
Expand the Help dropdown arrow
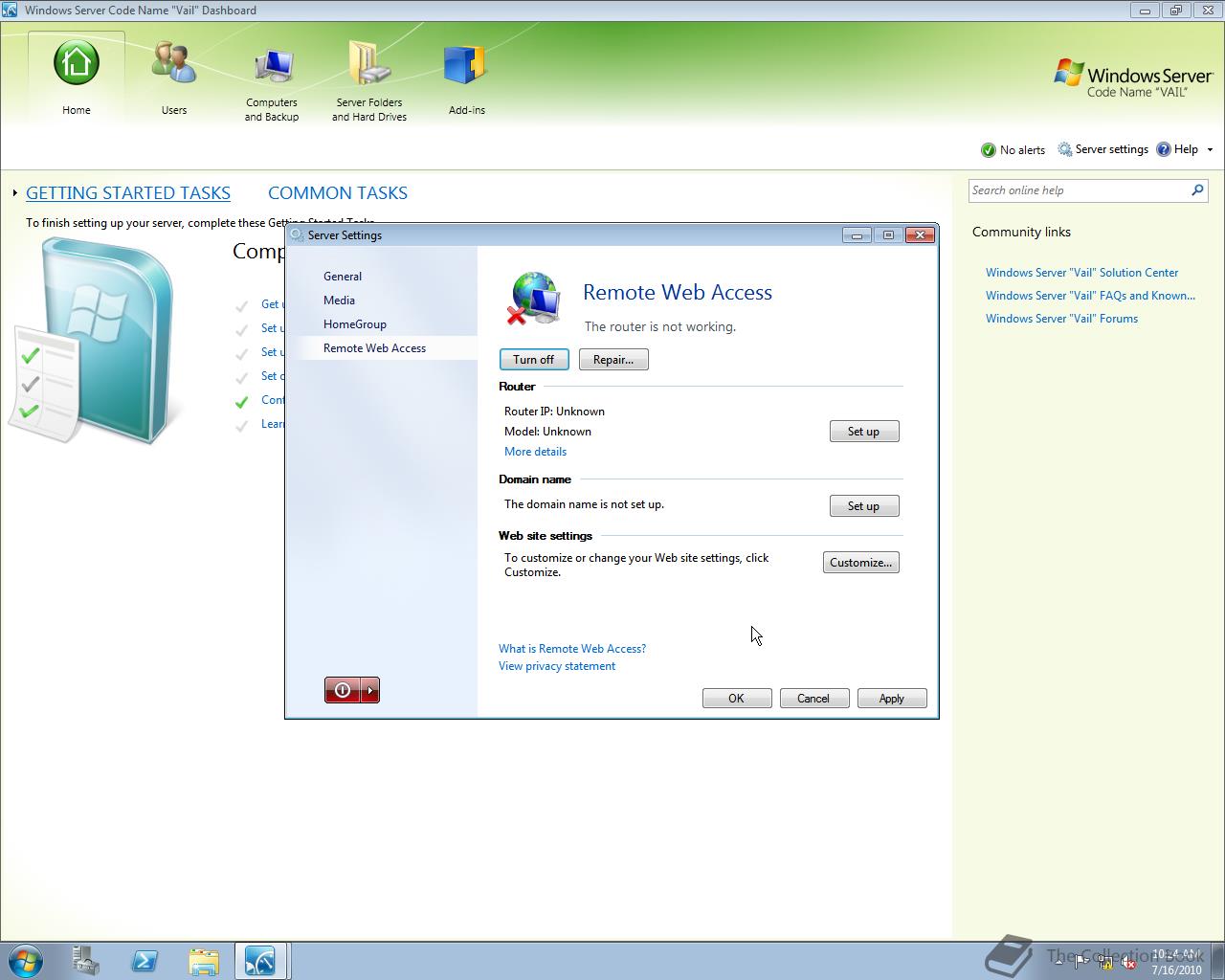(1210, 150)
